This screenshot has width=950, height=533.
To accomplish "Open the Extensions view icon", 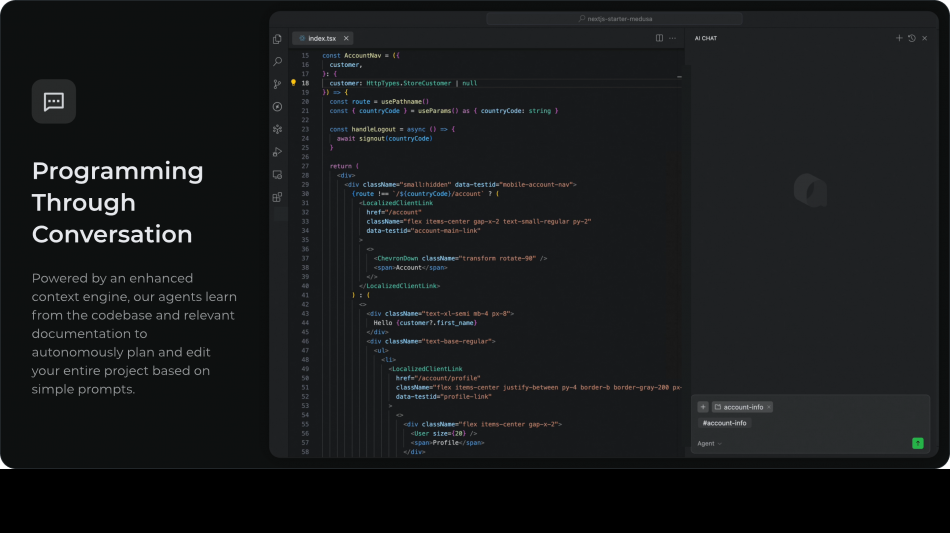I will tap(277, 197).
